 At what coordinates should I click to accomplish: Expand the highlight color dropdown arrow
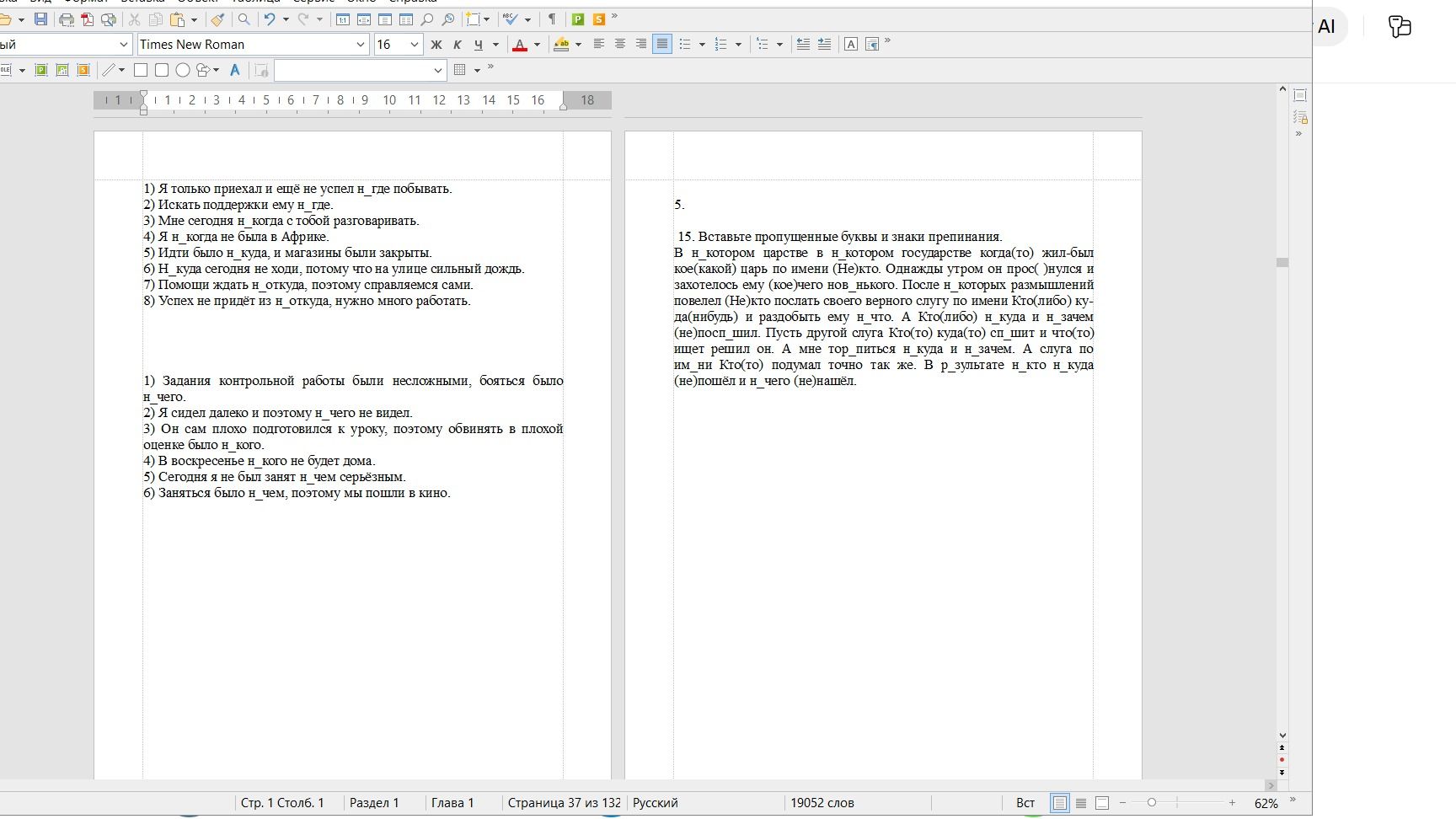(578, 45)
